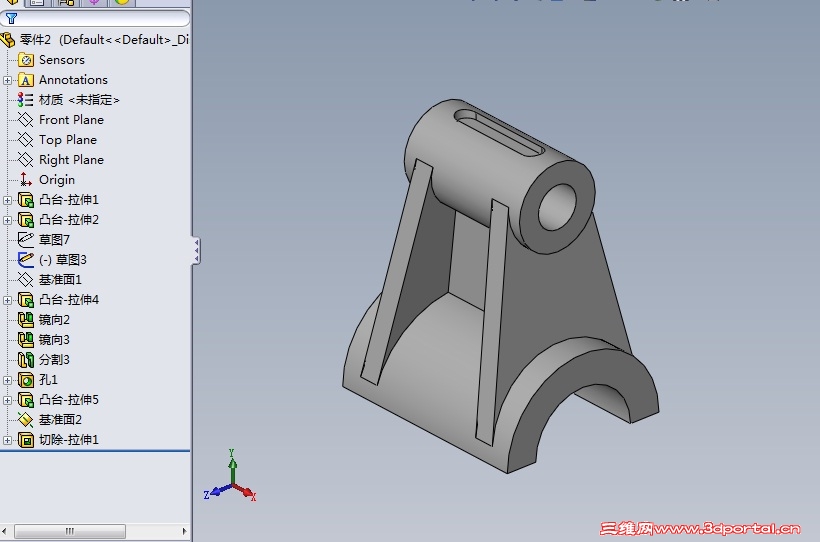
Task: Click the Origin icon
Action: 26,179
